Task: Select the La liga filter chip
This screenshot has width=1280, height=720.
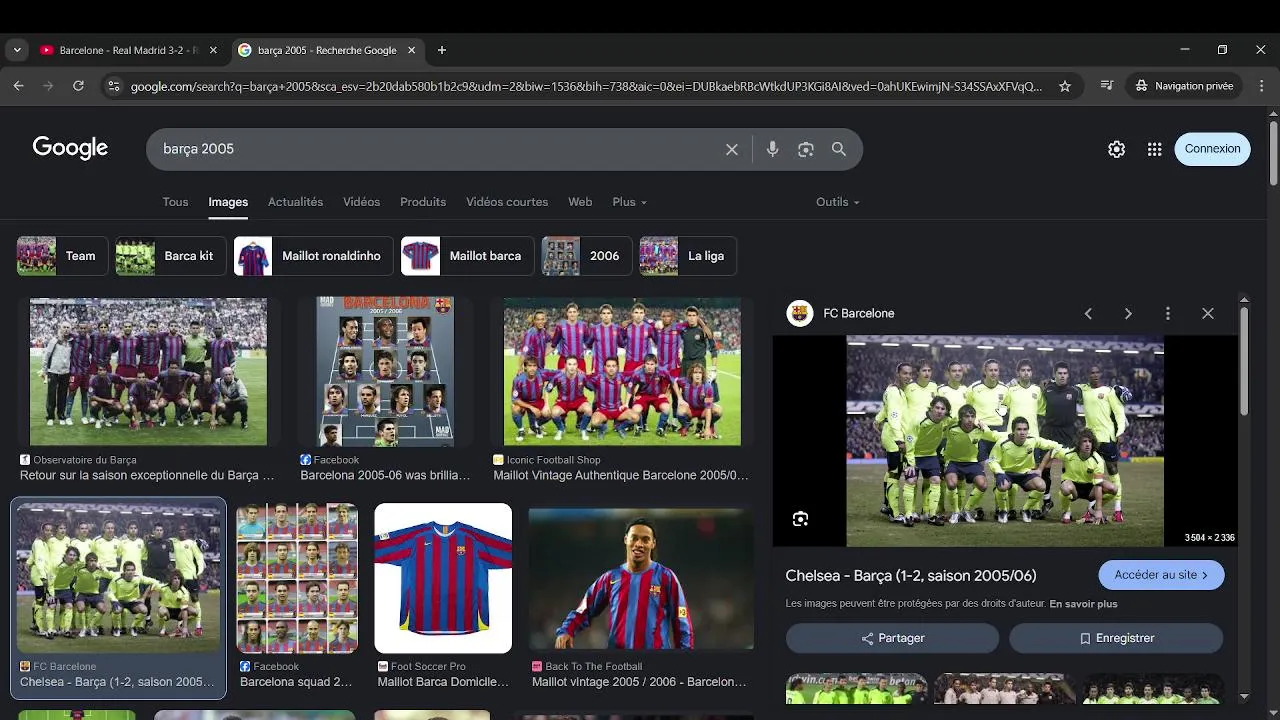Action: coord(688,256)
